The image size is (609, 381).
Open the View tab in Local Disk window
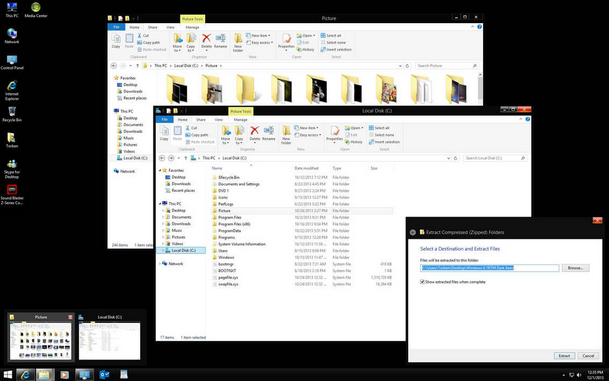[x=219, y=120]
